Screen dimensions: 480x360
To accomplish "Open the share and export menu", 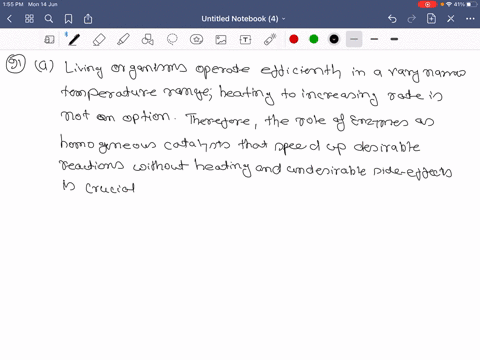I will pos(88,19).
